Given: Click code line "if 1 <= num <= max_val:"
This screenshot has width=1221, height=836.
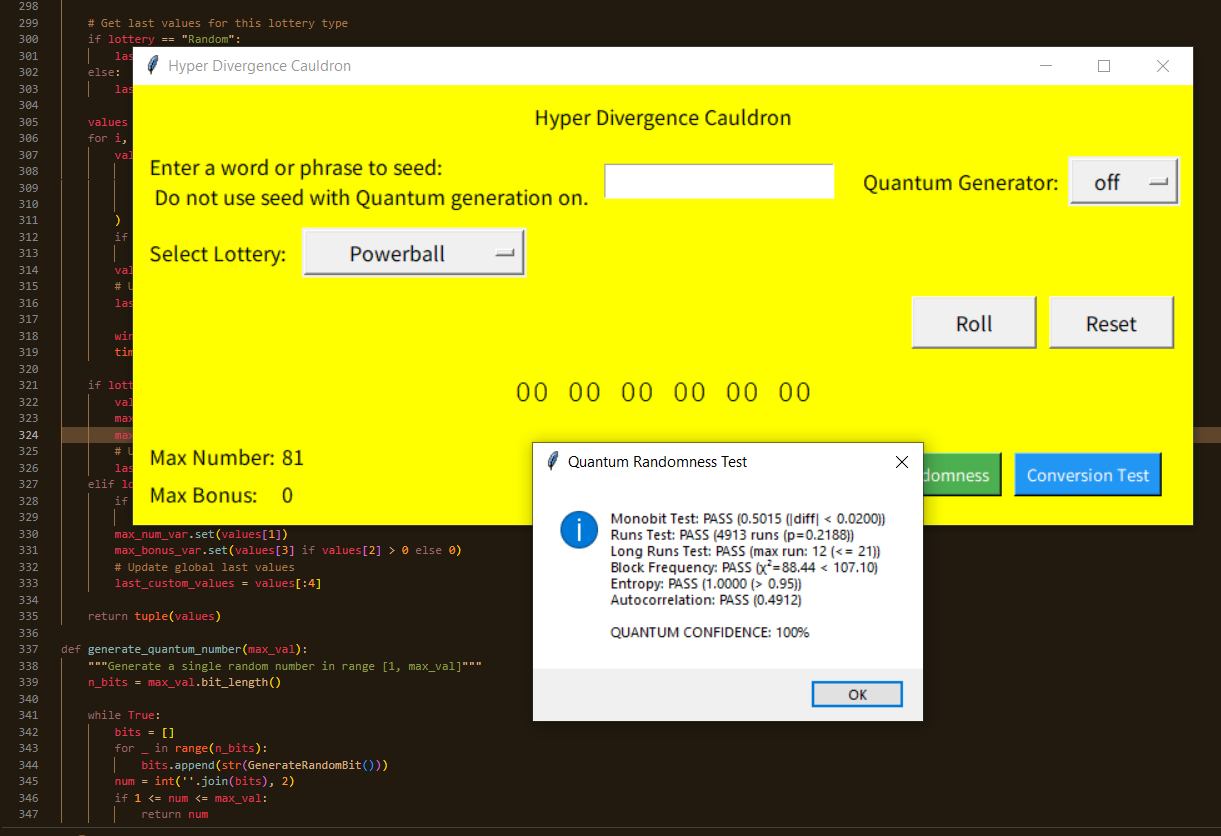Looking at the screenshot, I should tap(191, 798).
